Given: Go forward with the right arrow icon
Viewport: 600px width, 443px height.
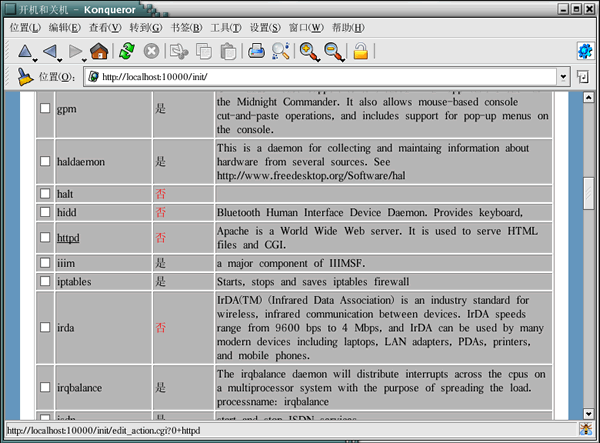Looking at the screenshot, I should 75,51.
